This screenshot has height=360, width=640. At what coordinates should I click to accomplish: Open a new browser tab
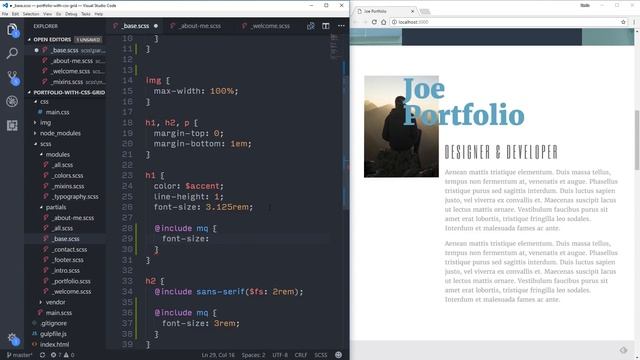pos(425,11)
